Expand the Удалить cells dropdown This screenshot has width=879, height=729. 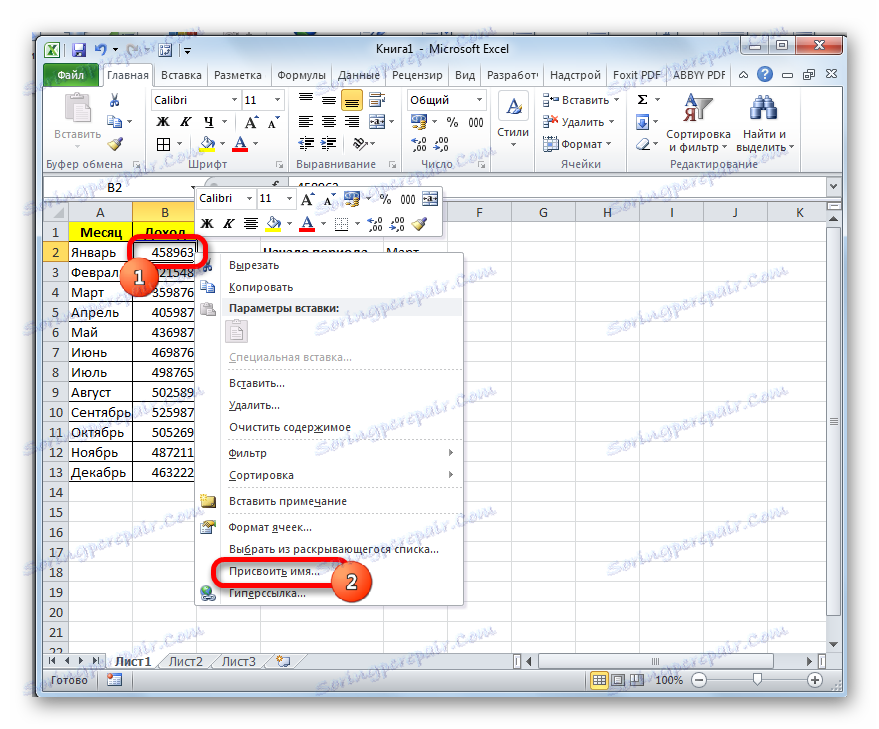tap(612, 122)
